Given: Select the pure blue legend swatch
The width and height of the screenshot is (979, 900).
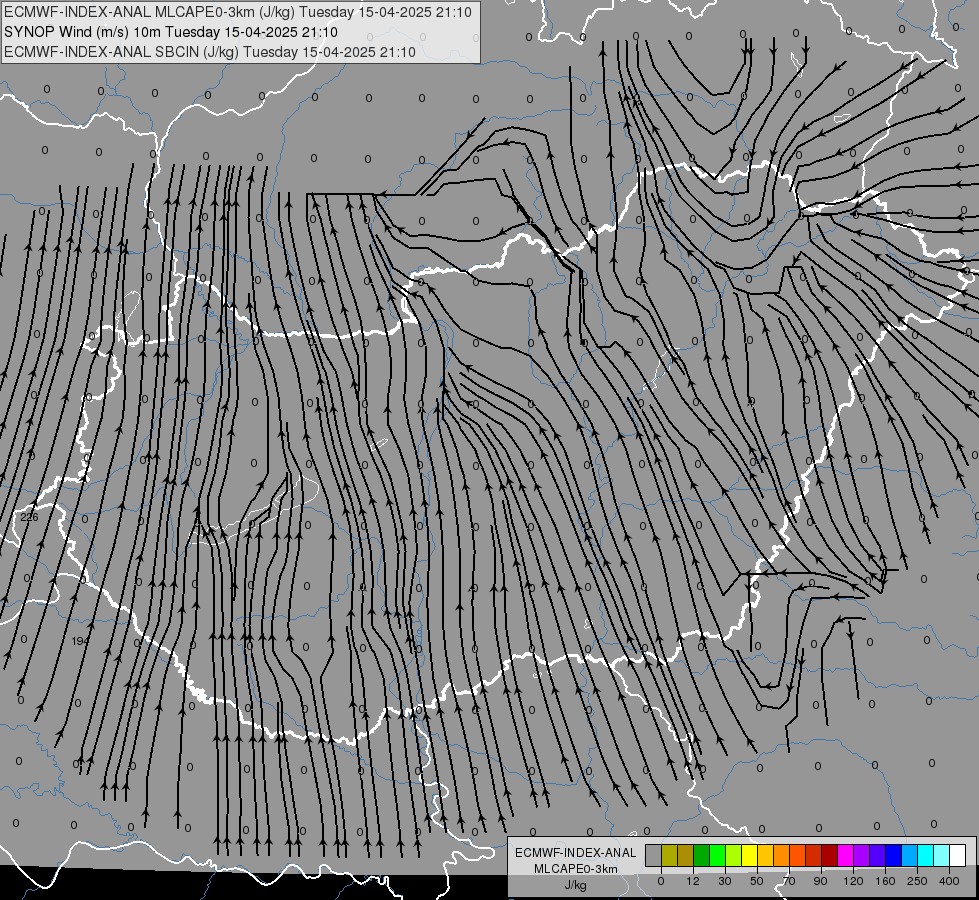Looking at the screenshot, I should (893, 855).
